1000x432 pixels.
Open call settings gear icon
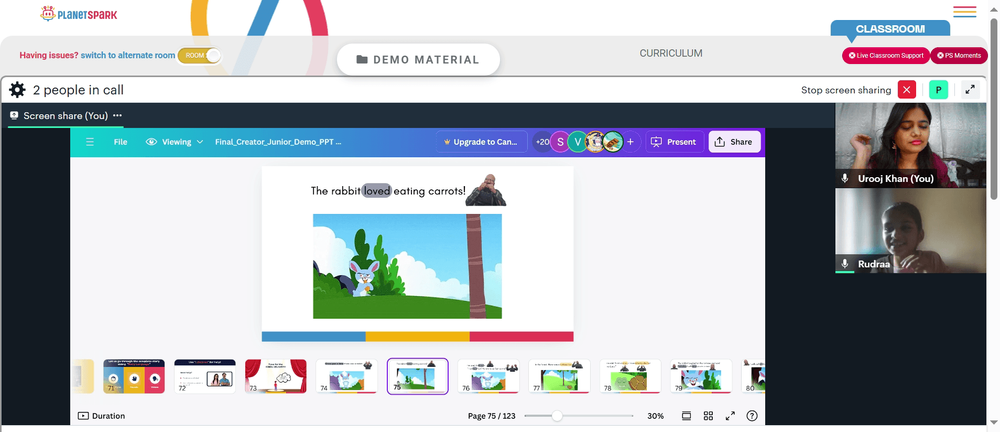(x=17, y=90)
